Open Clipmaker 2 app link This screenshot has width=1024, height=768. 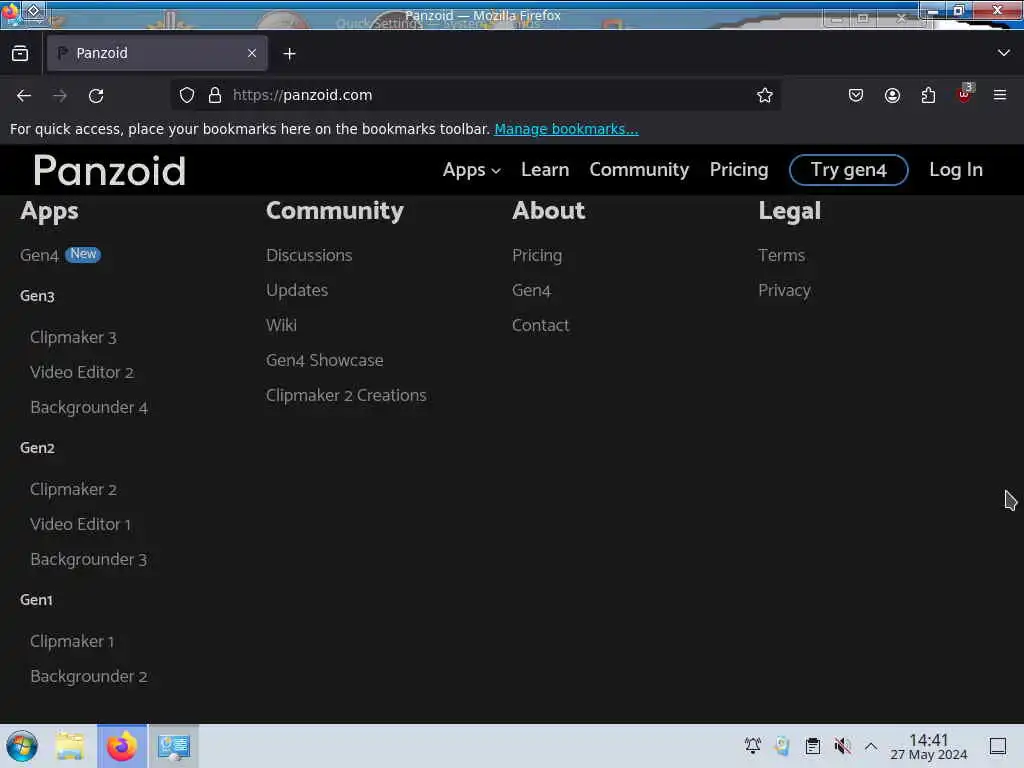[x=73, y=490]
